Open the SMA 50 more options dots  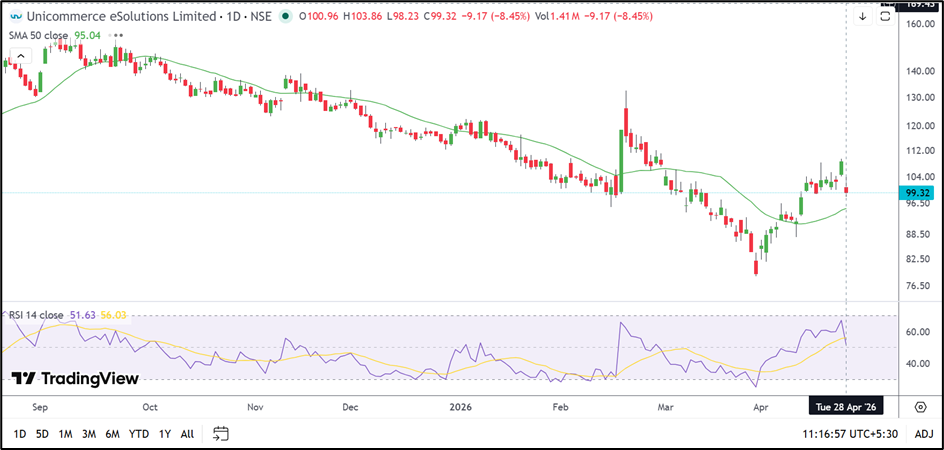pyautogui.click(x=119, y=34)
